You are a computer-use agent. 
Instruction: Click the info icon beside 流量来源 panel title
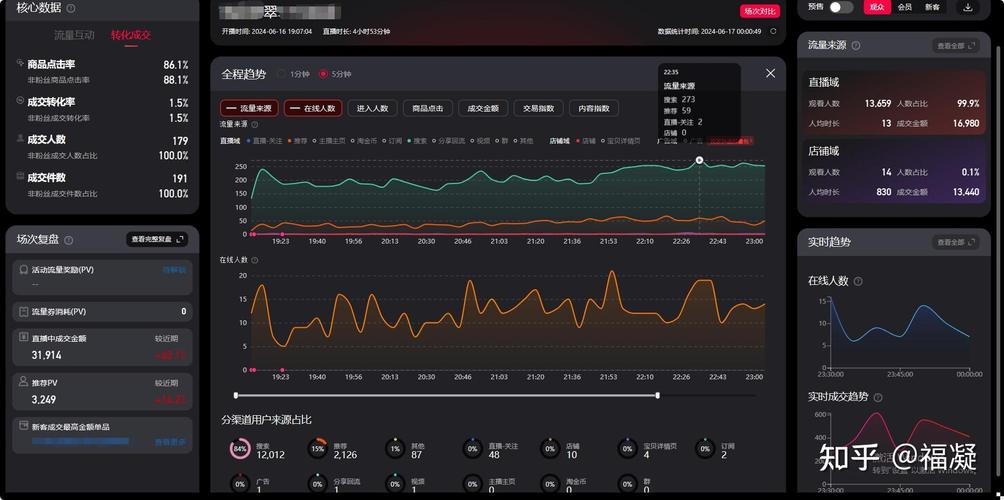[x=856, y=45]
